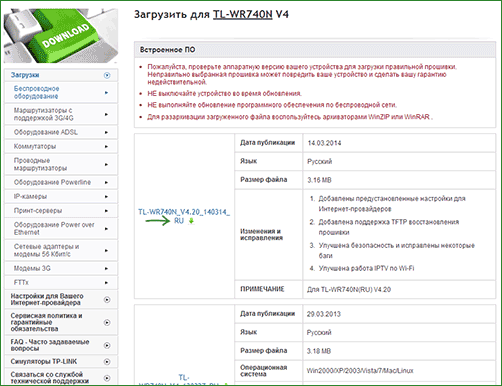Viewport: 502px width, 386px height.
Task: Expand arrow beside Беспроводное оборудование
Action: click(106, 93)
